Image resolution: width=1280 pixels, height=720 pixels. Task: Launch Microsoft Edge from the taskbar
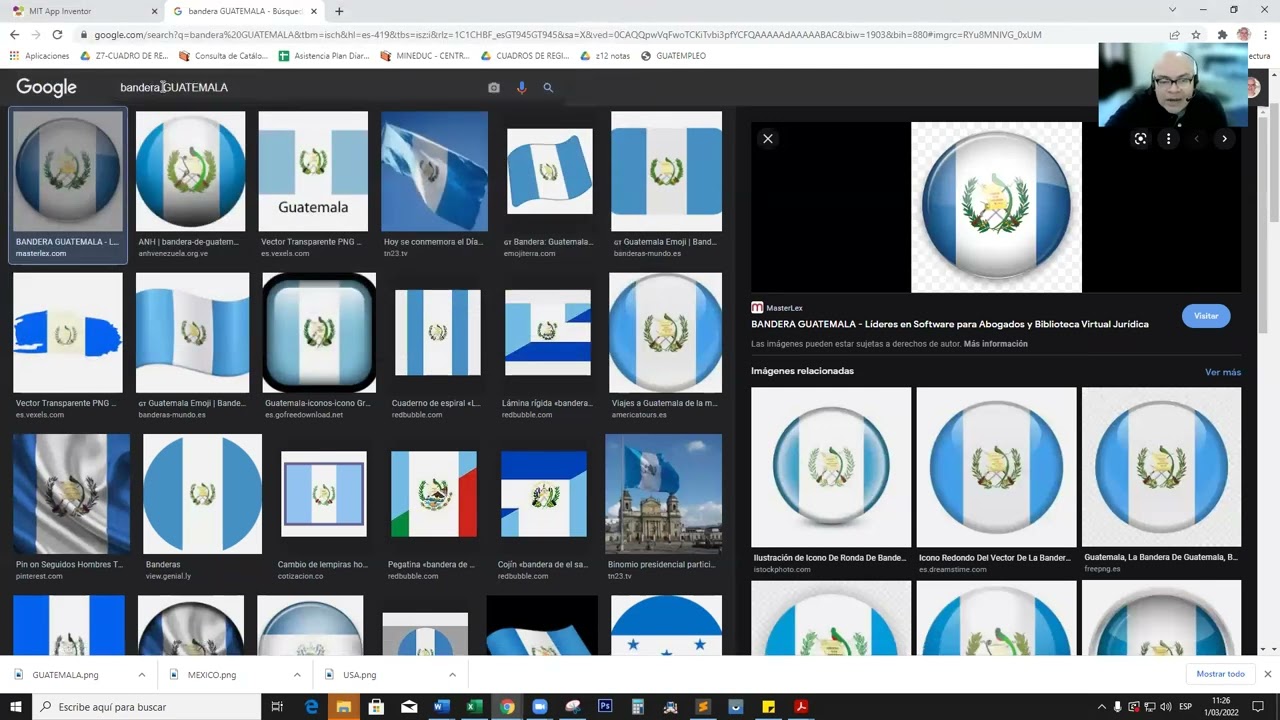click(x=311, y=707)
